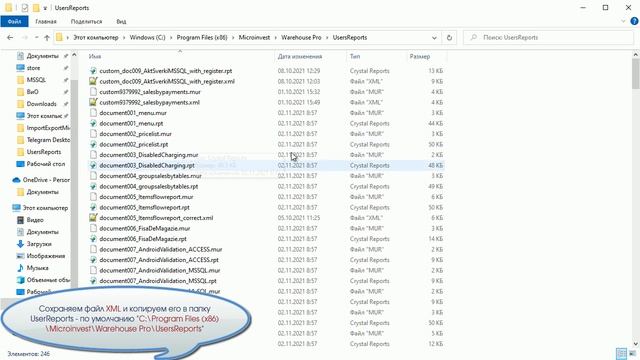
Task: Open Warehouse Pro breadcrumb segment
Action: (301, 38)
